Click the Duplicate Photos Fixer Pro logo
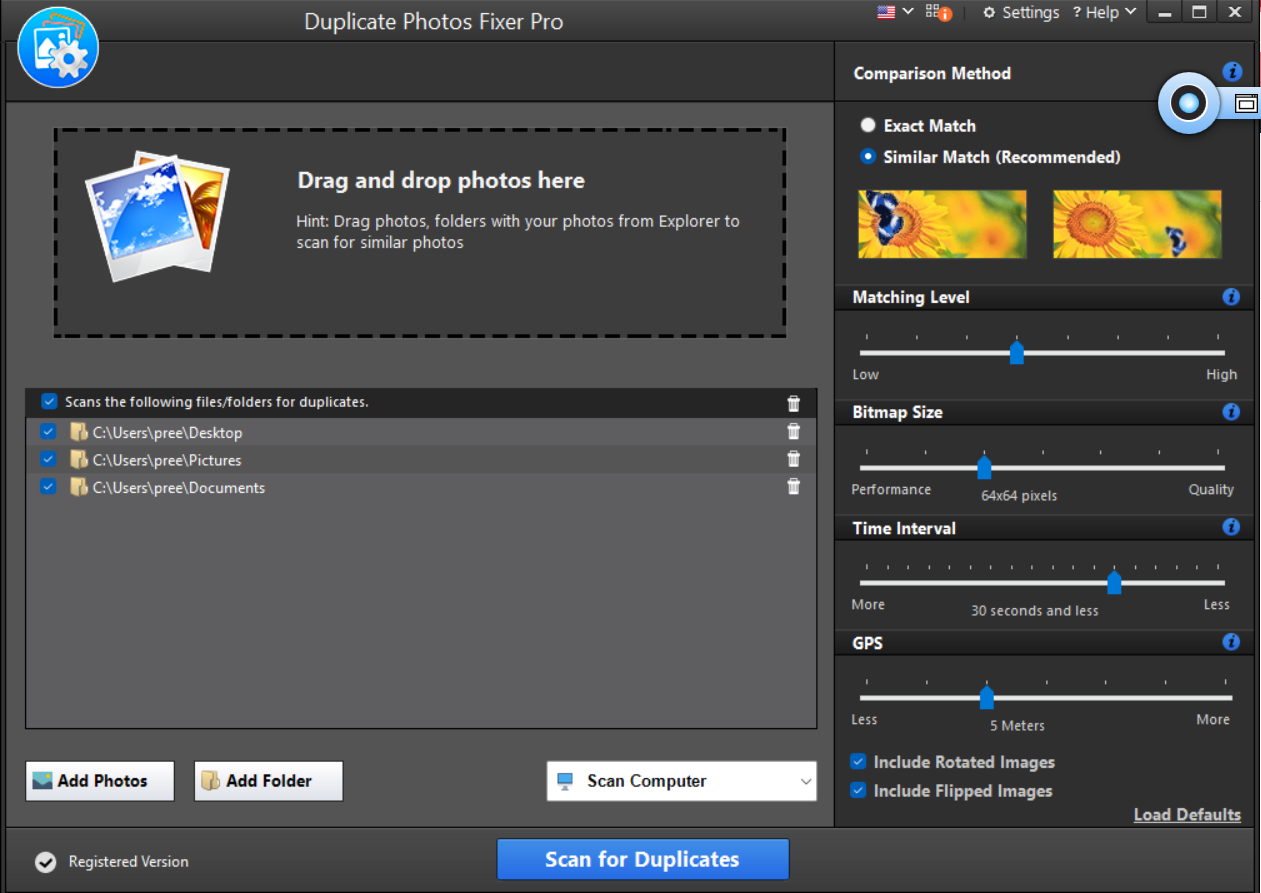The width and height of the screenshot is (1261, 893). [57, 46]
